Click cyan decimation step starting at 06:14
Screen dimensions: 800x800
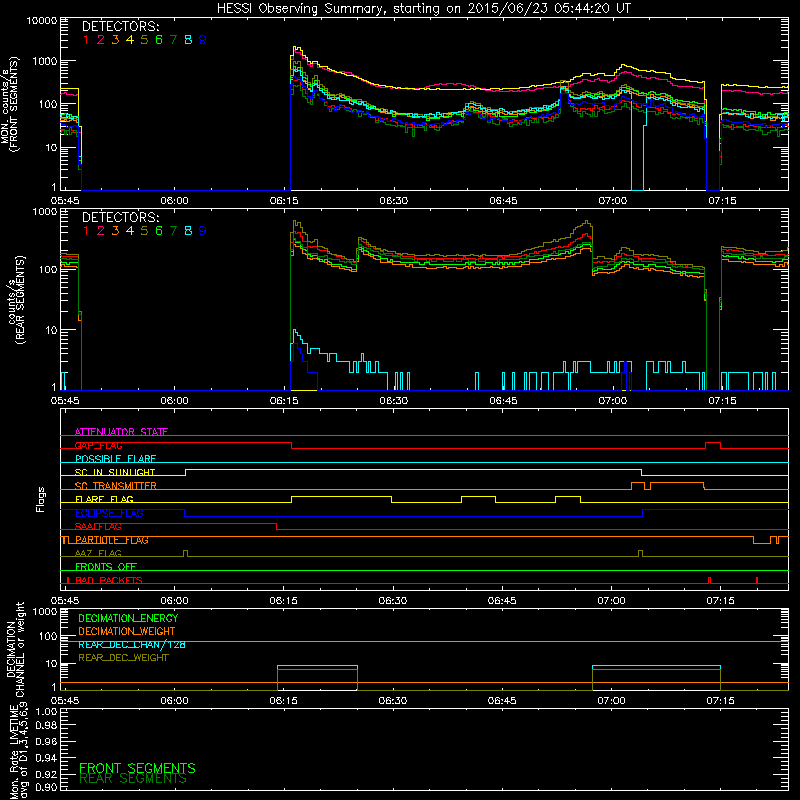pyautogui.click(x=317, y=666)
